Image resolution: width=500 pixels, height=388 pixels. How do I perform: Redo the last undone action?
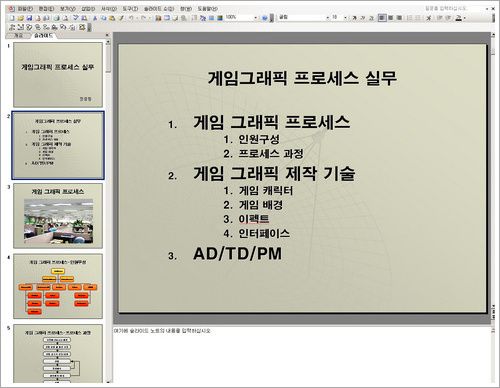click(143, 18)
